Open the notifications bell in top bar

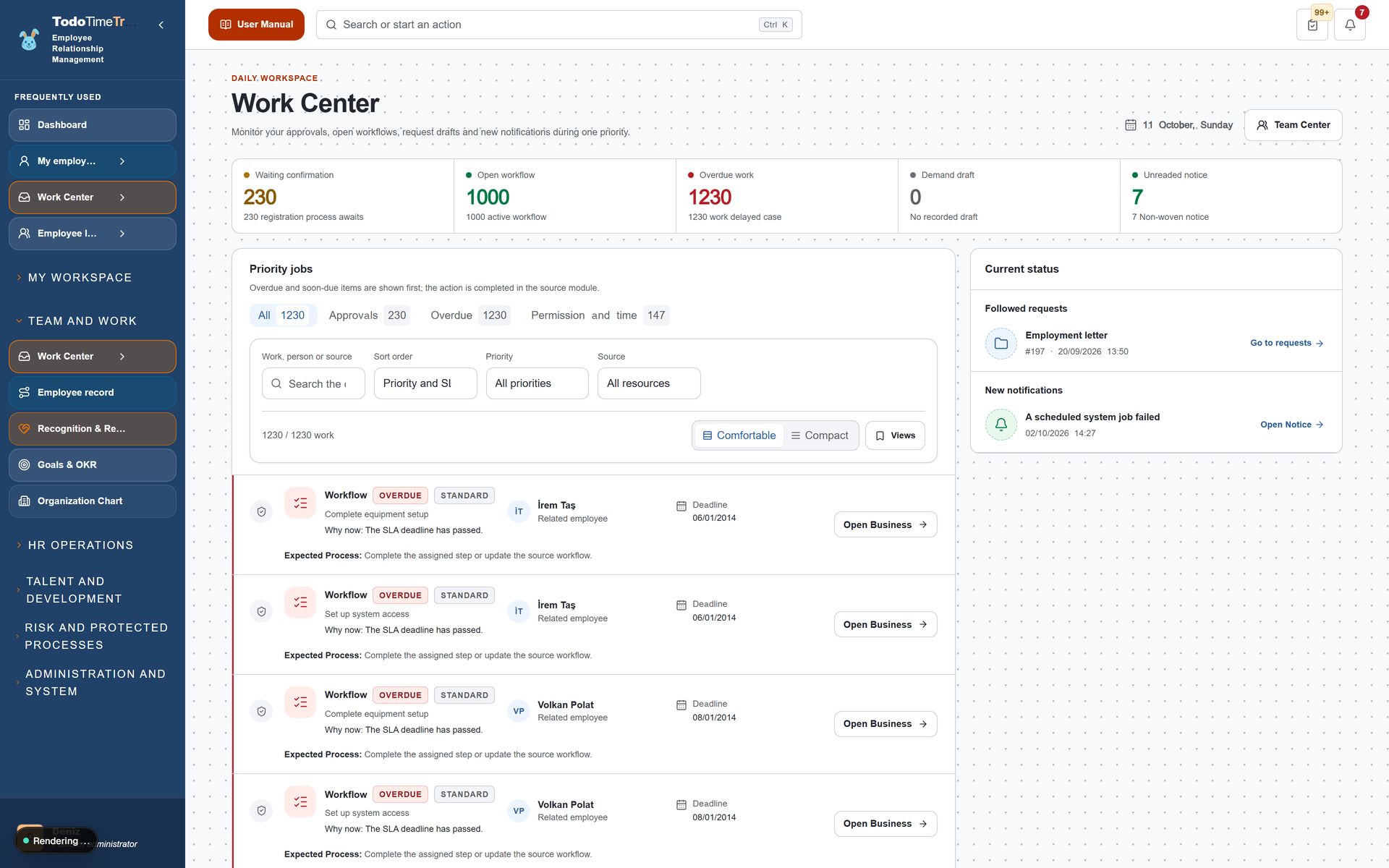(x=1350, y=25)
